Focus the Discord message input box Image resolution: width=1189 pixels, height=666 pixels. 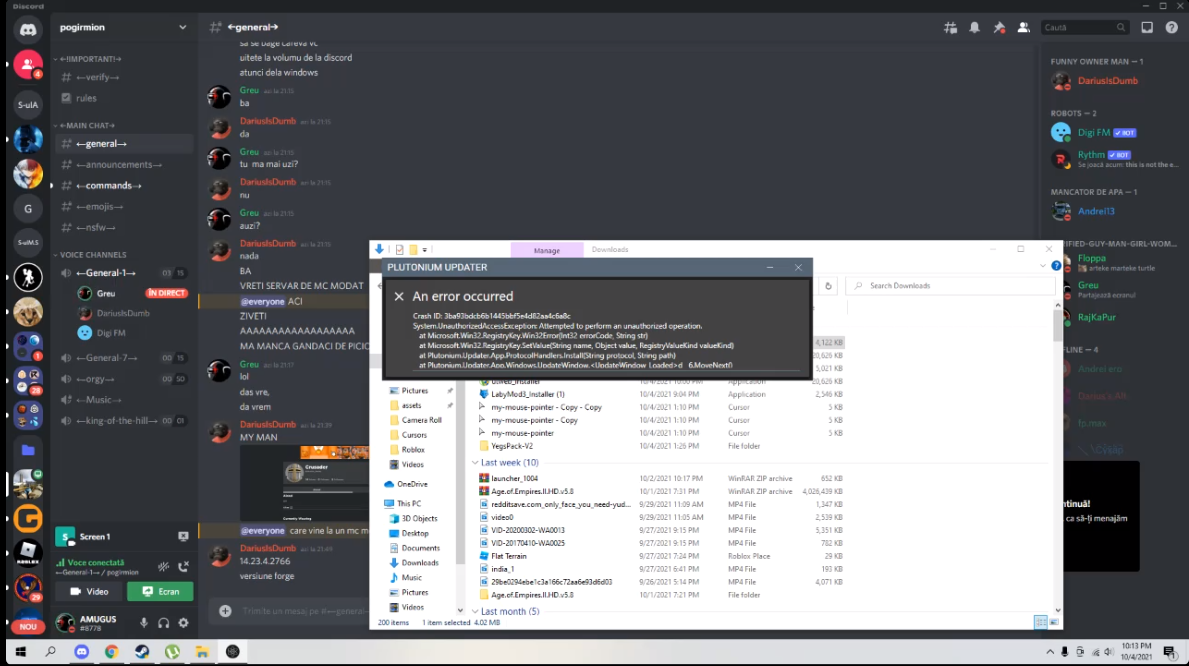pos(303,611)
